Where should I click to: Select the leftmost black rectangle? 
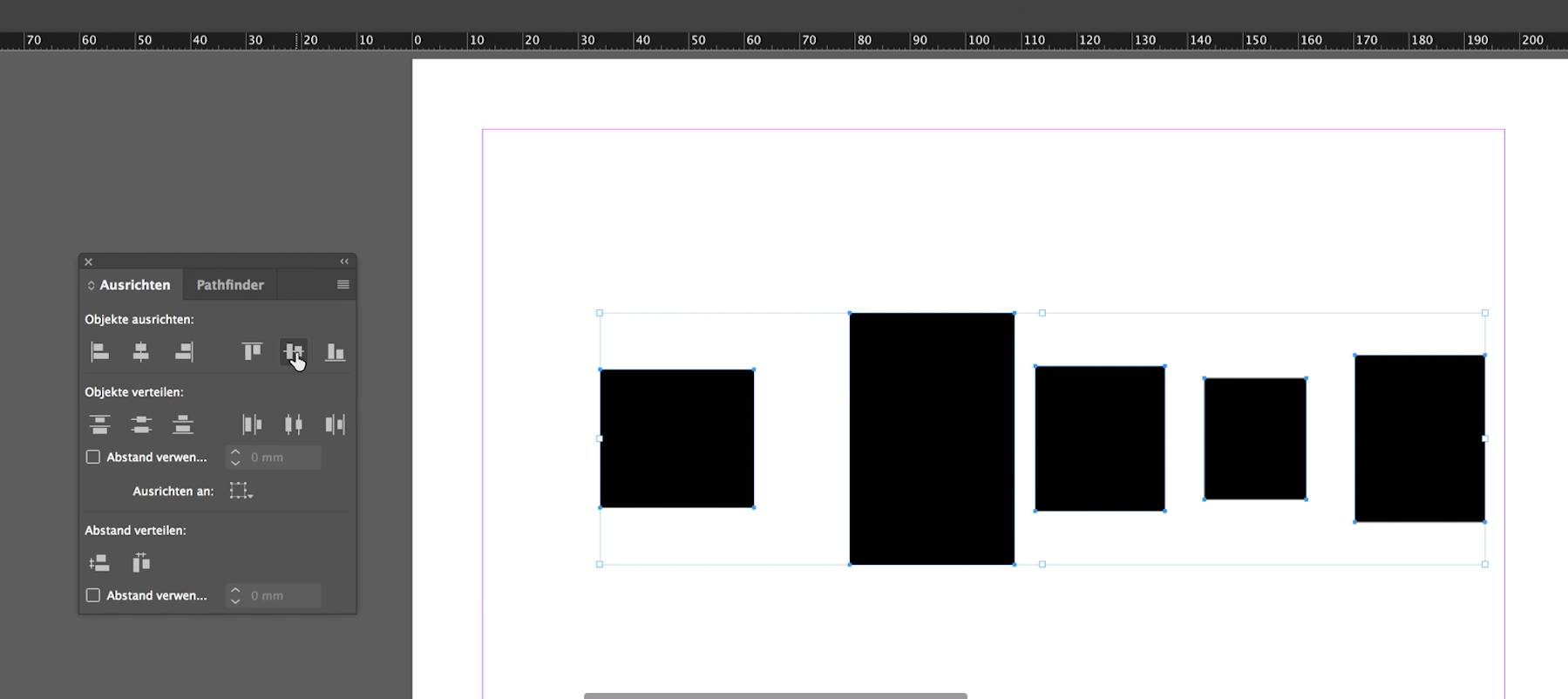(677, 438)
